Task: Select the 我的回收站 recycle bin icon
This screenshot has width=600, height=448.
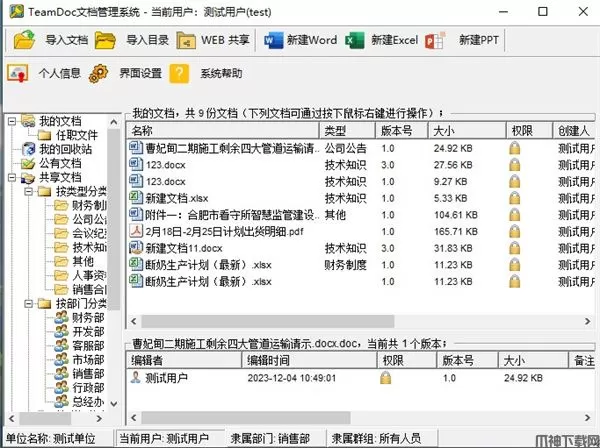Action: (x=28, y=149)
